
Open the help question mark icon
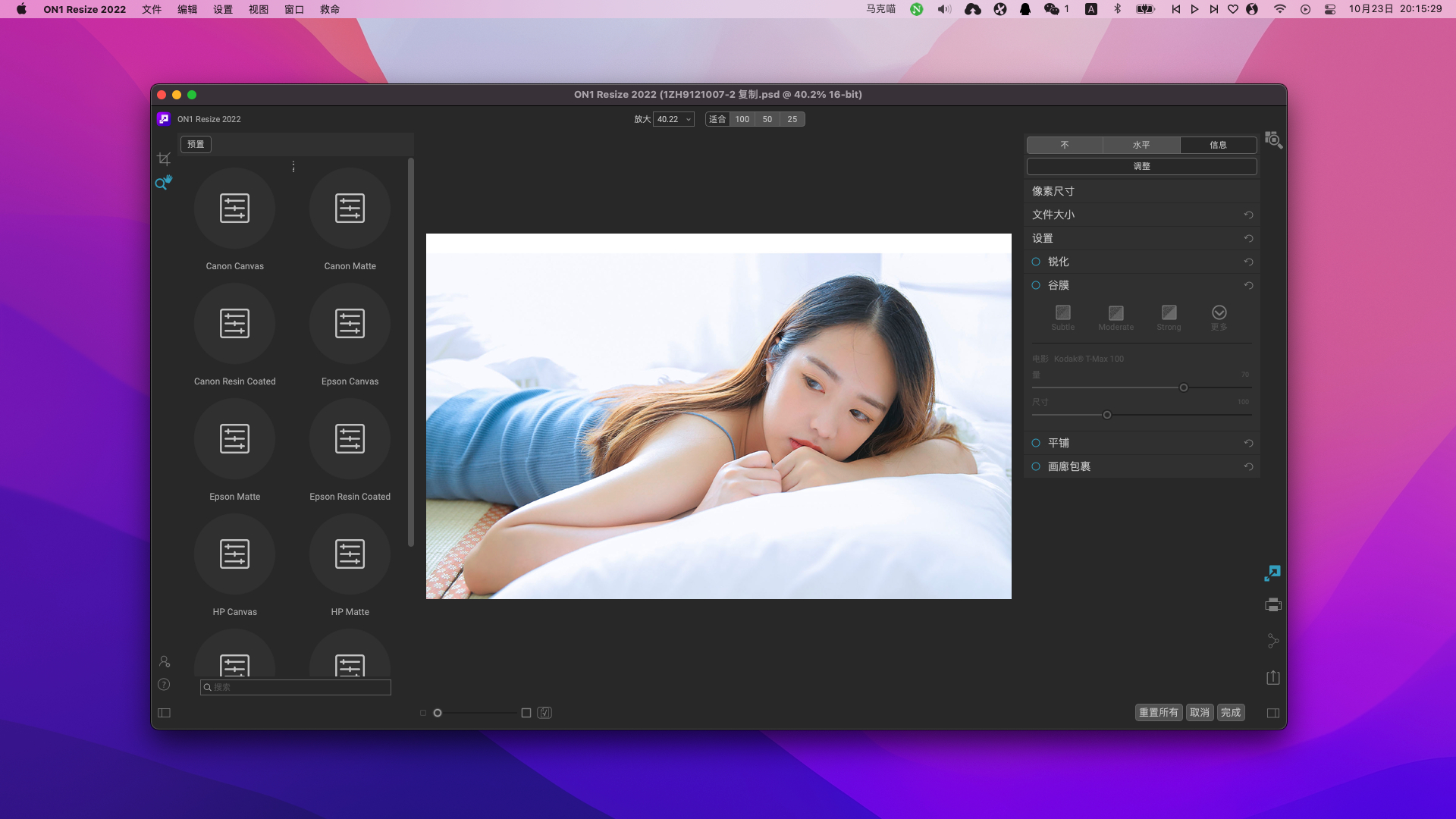[x=164, y=685]
